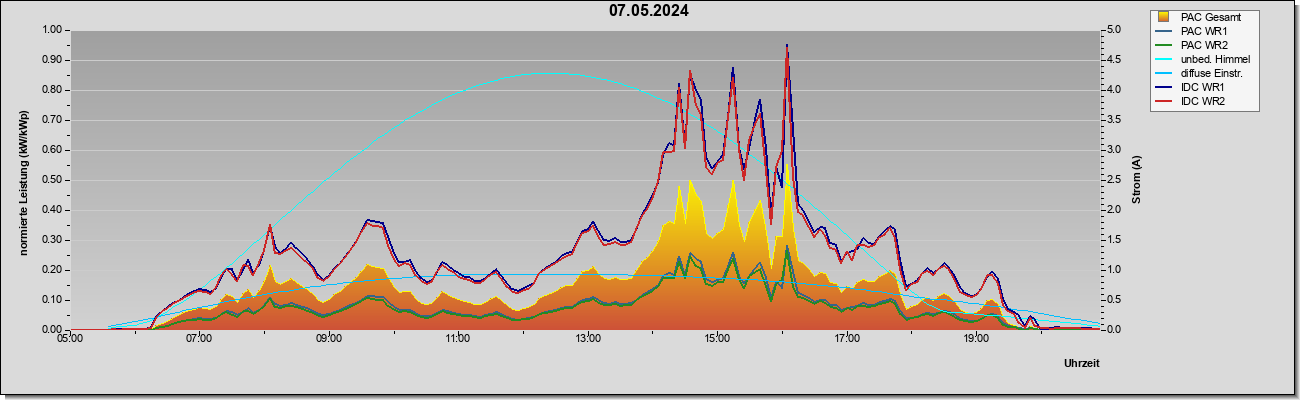Click the 19:00 tick label on time axis
The image size is (1300, 400).
[x=976, y=339]
